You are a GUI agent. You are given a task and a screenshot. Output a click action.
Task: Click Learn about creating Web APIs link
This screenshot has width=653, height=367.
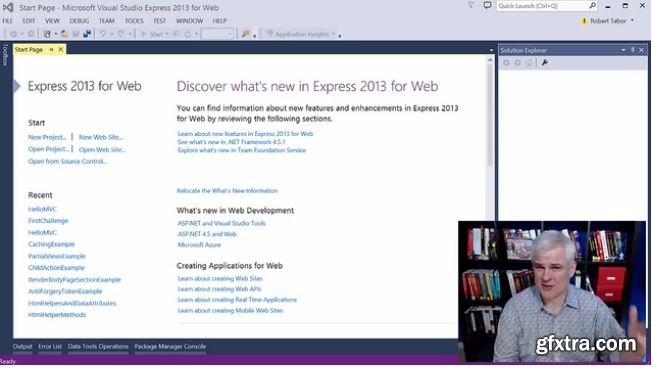[x=219, y=289]
